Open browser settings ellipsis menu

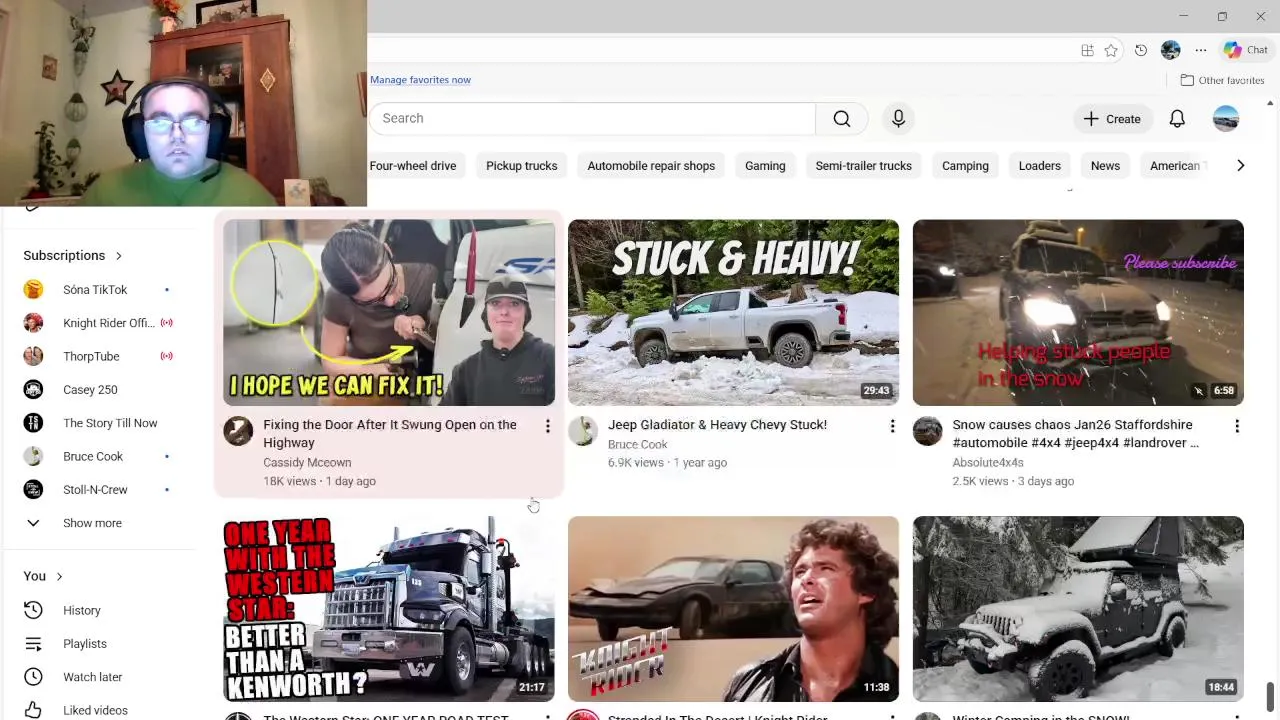[1201, 50]
